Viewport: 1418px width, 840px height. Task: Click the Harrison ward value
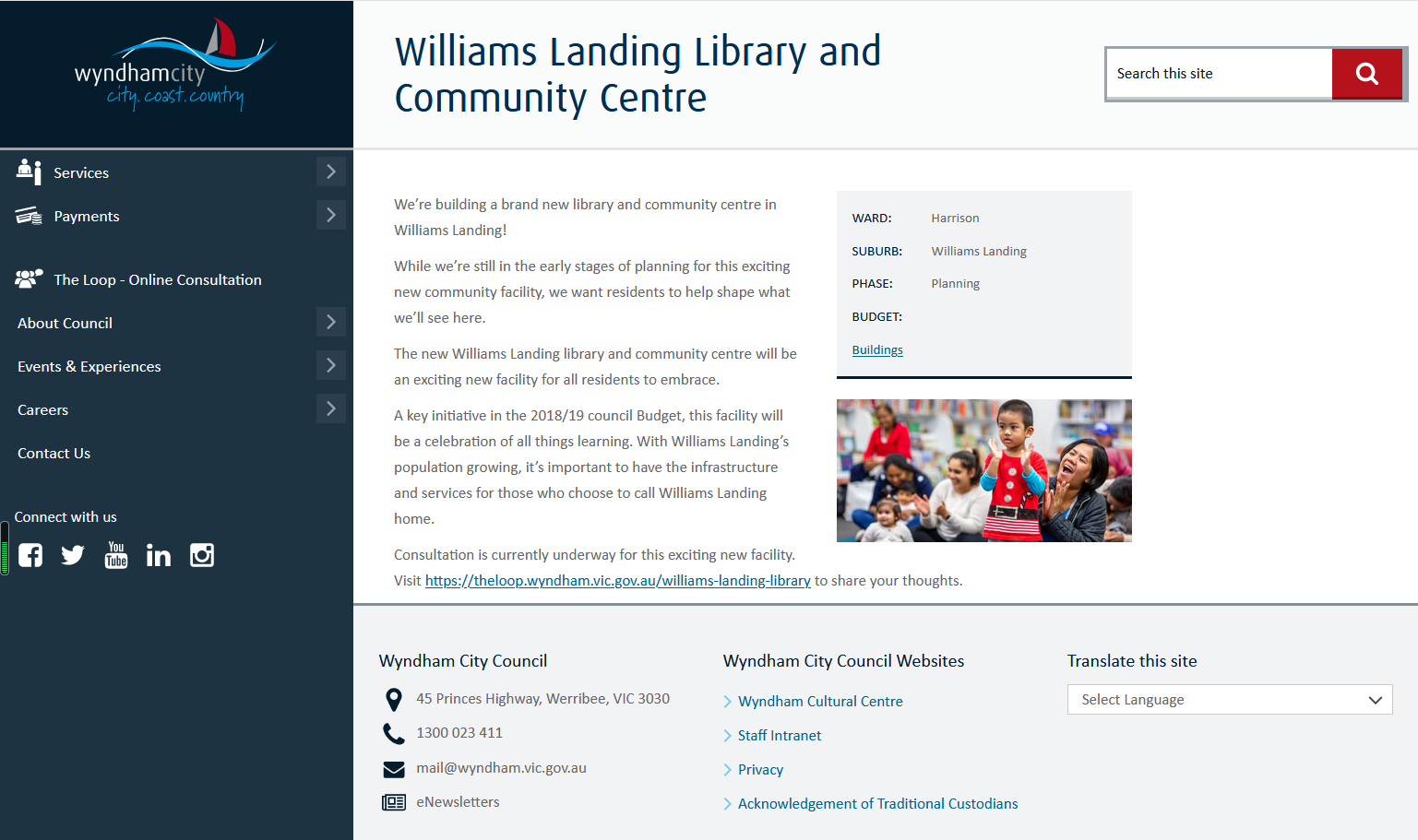[x=955, y=218]
